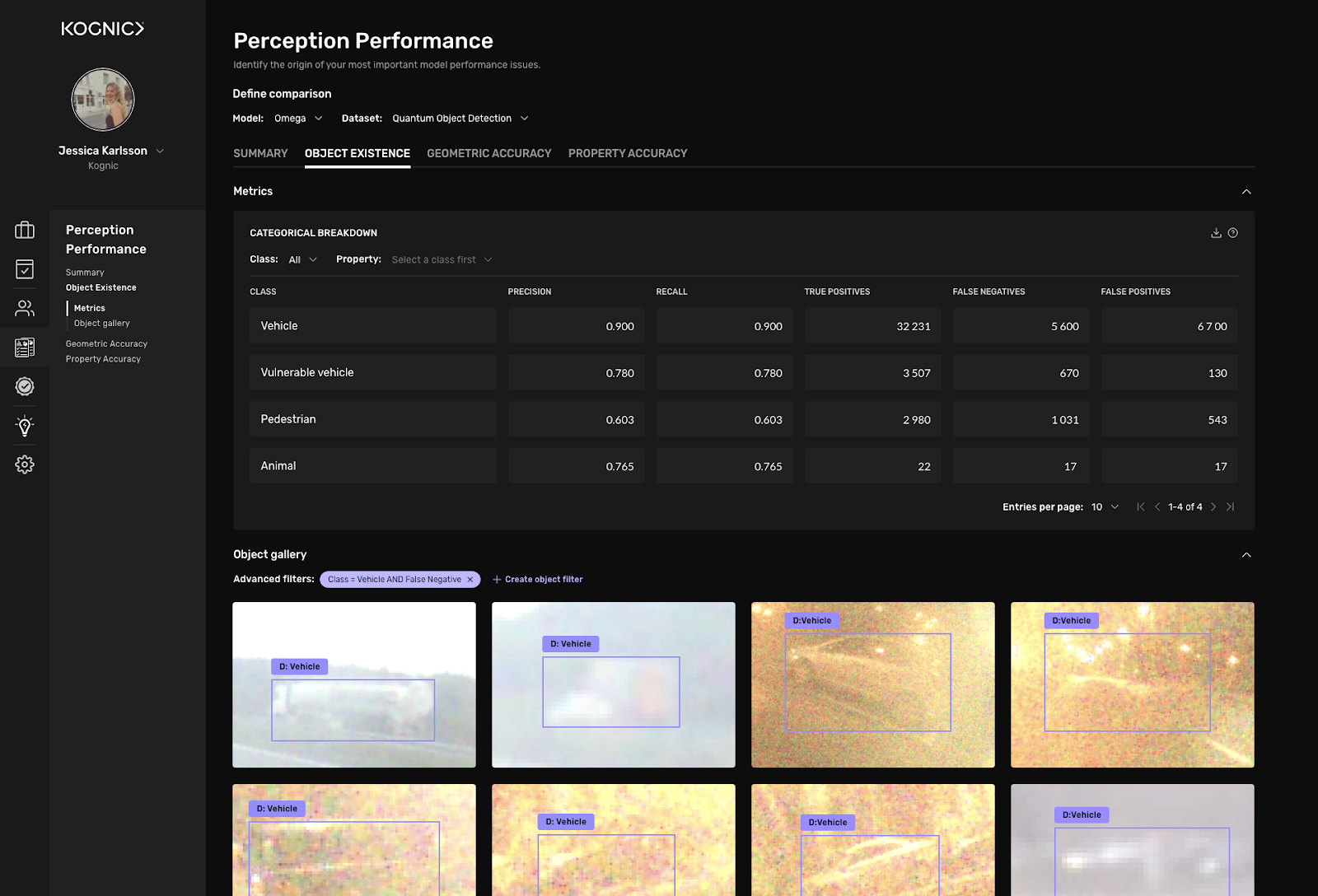This screenshot has width=1318, height=896.
Task: Sort by the True Positives column header
Action: tap(837, 292)
